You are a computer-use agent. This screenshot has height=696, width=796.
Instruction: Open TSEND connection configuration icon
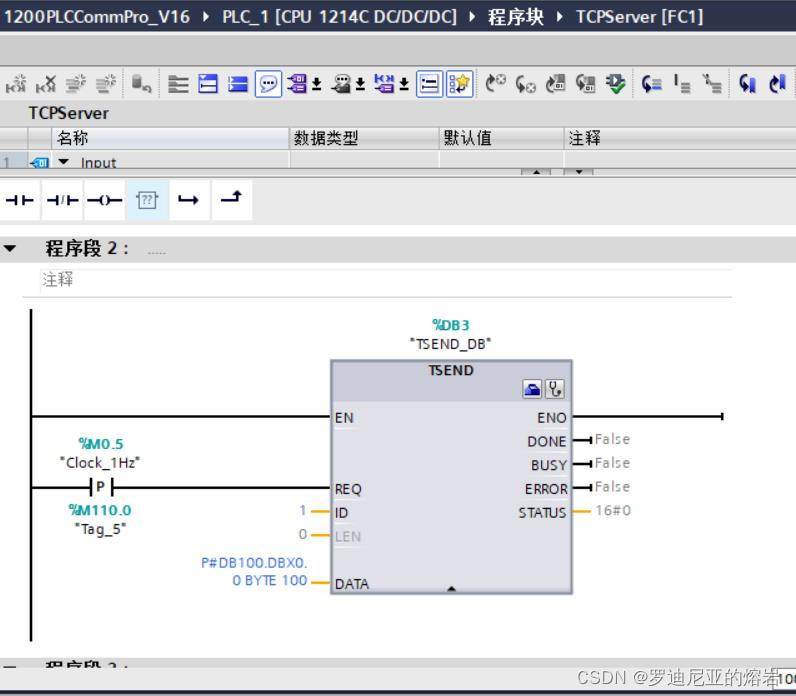pyautogui.click(x=532, y=389)
